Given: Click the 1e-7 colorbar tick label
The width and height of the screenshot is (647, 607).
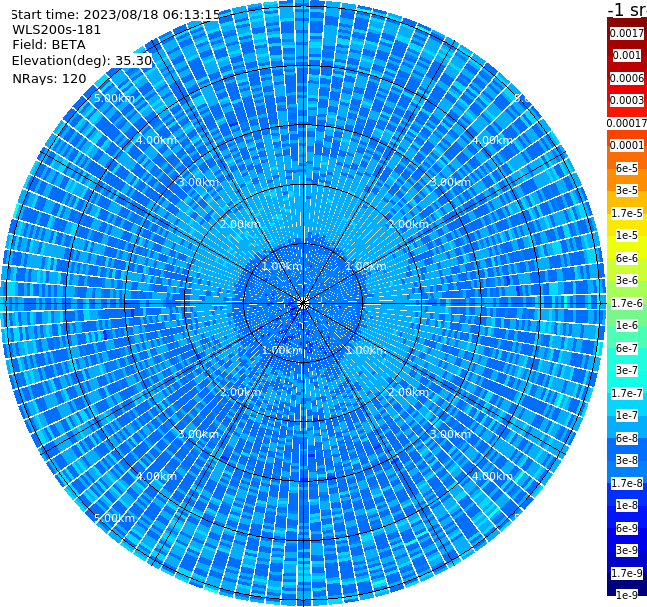Looking at the screenshot, I should (x=627, y=415).
